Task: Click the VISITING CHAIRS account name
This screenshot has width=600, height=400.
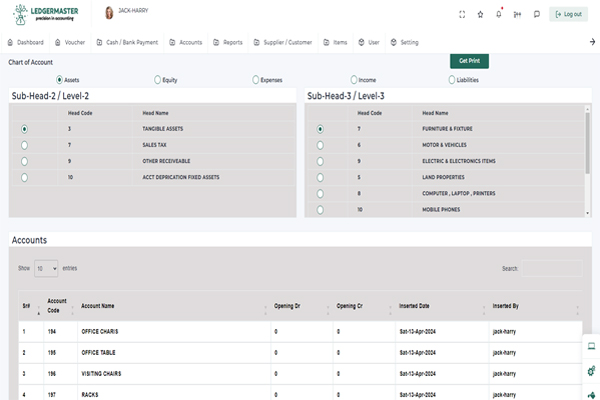Action: 101,374
